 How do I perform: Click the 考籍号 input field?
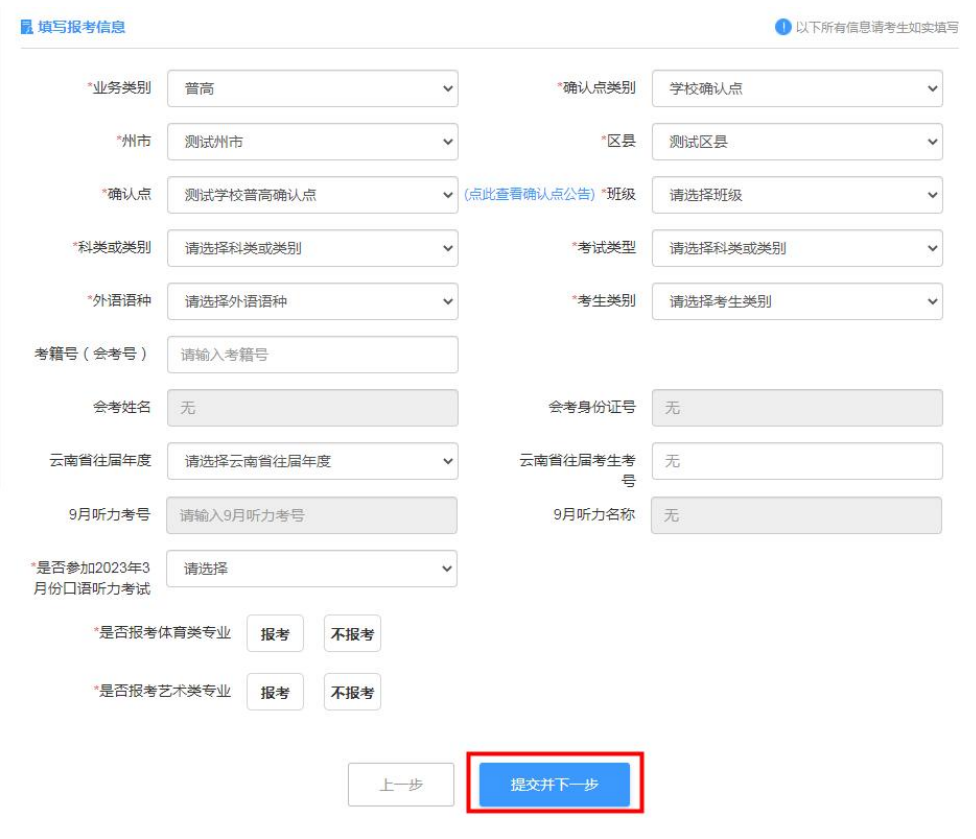pyautogui.click(x=312, y=355)
